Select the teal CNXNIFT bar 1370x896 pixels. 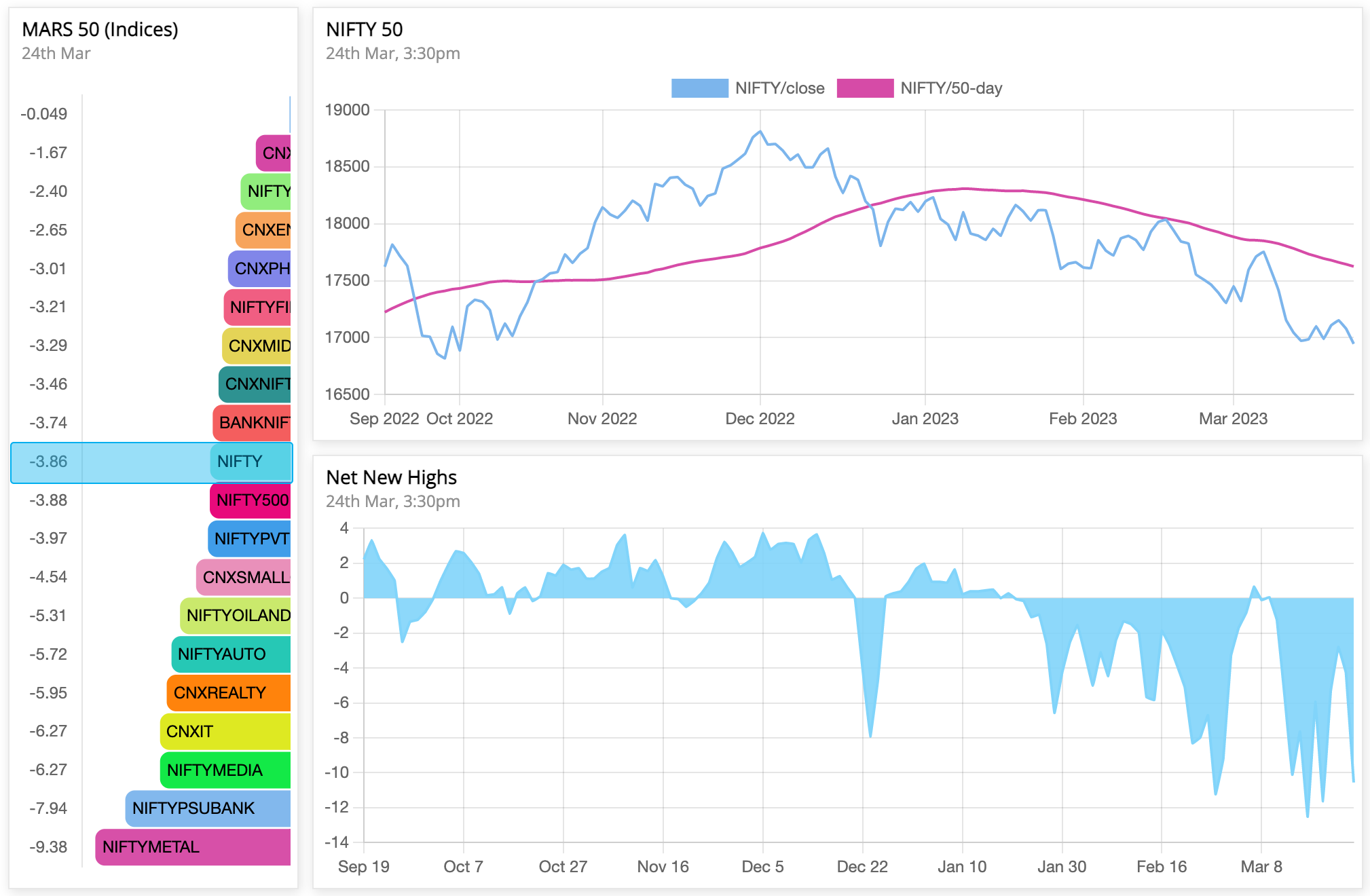[255, 384]
